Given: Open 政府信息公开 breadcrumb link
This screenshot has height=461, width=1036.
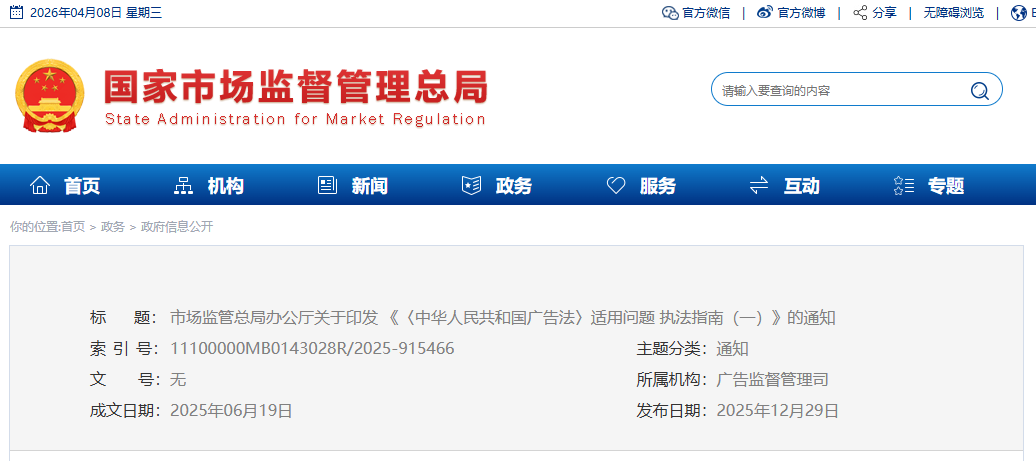Looking at the screenshot, I should 177,227.
